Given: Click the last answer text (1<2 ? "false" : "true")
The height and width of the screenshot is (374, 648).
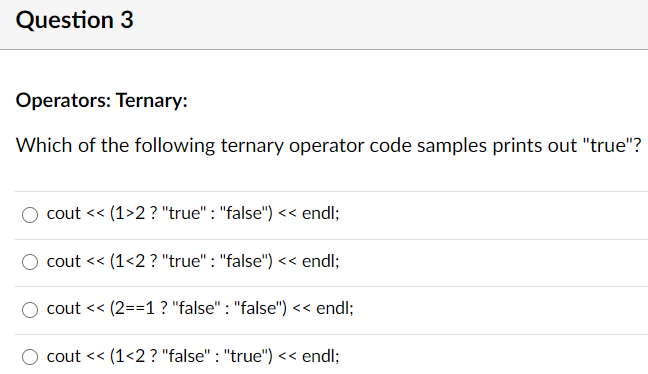Looking at the screenshot, I should 193,356.
